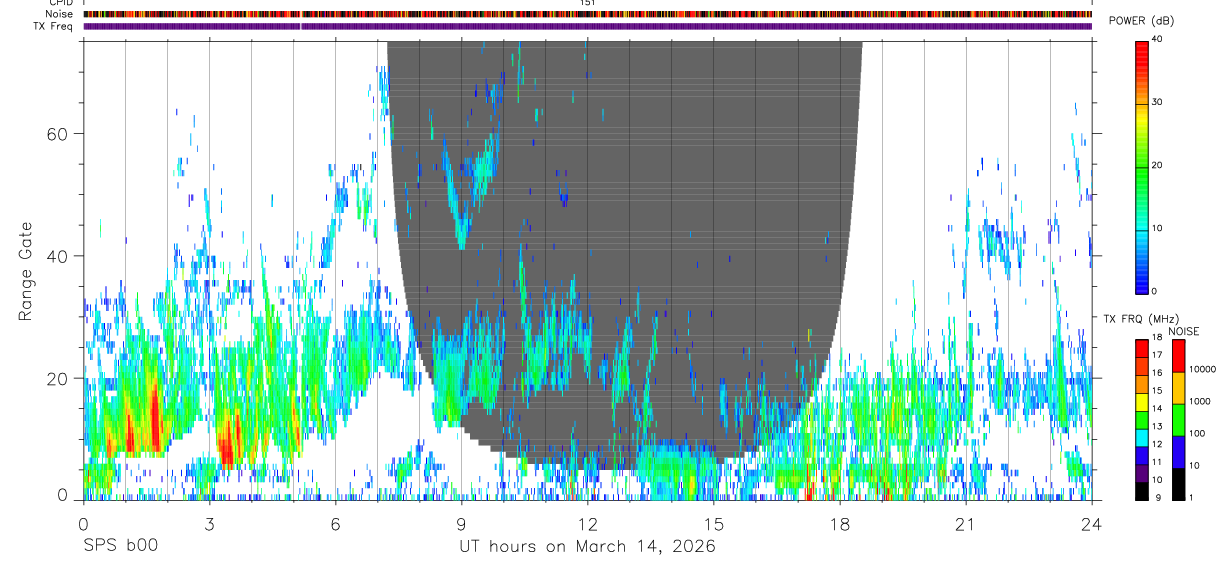Image resolution: width=1228 pixels, height=567 pixels.
Task: Click the '60' range gate tick label
Action: 56,134
